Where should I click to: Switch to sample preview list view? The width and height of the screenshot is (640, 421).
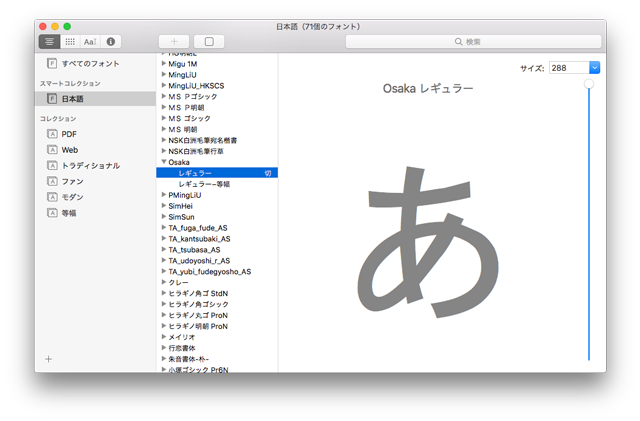point(49,42)
